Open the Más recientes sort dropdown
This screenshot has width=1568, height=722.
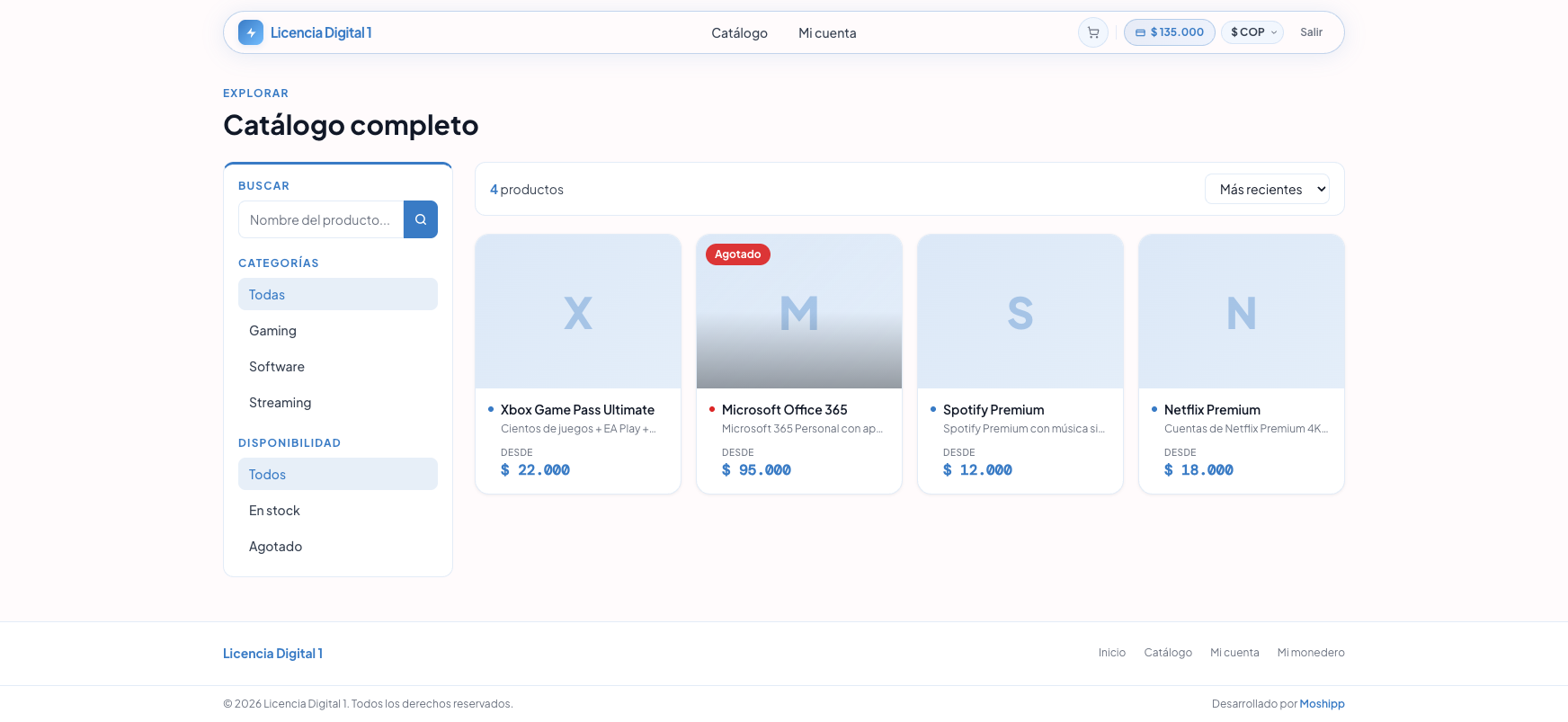(x=1267, y=189)
